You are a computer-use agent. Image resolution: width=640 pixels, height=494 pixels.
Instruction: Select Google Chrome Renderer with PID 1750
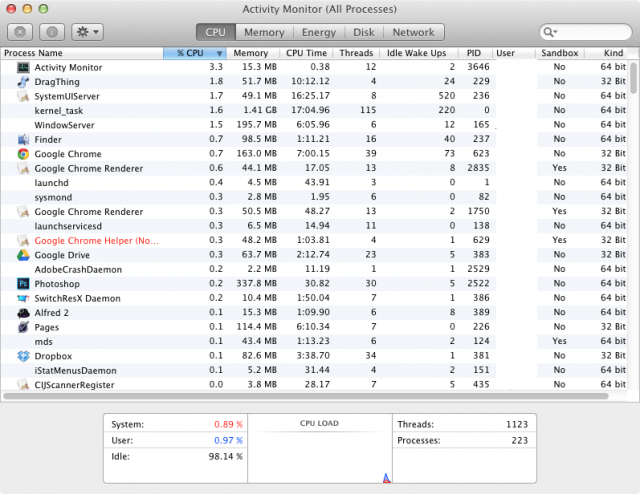[x=314, y=211]
